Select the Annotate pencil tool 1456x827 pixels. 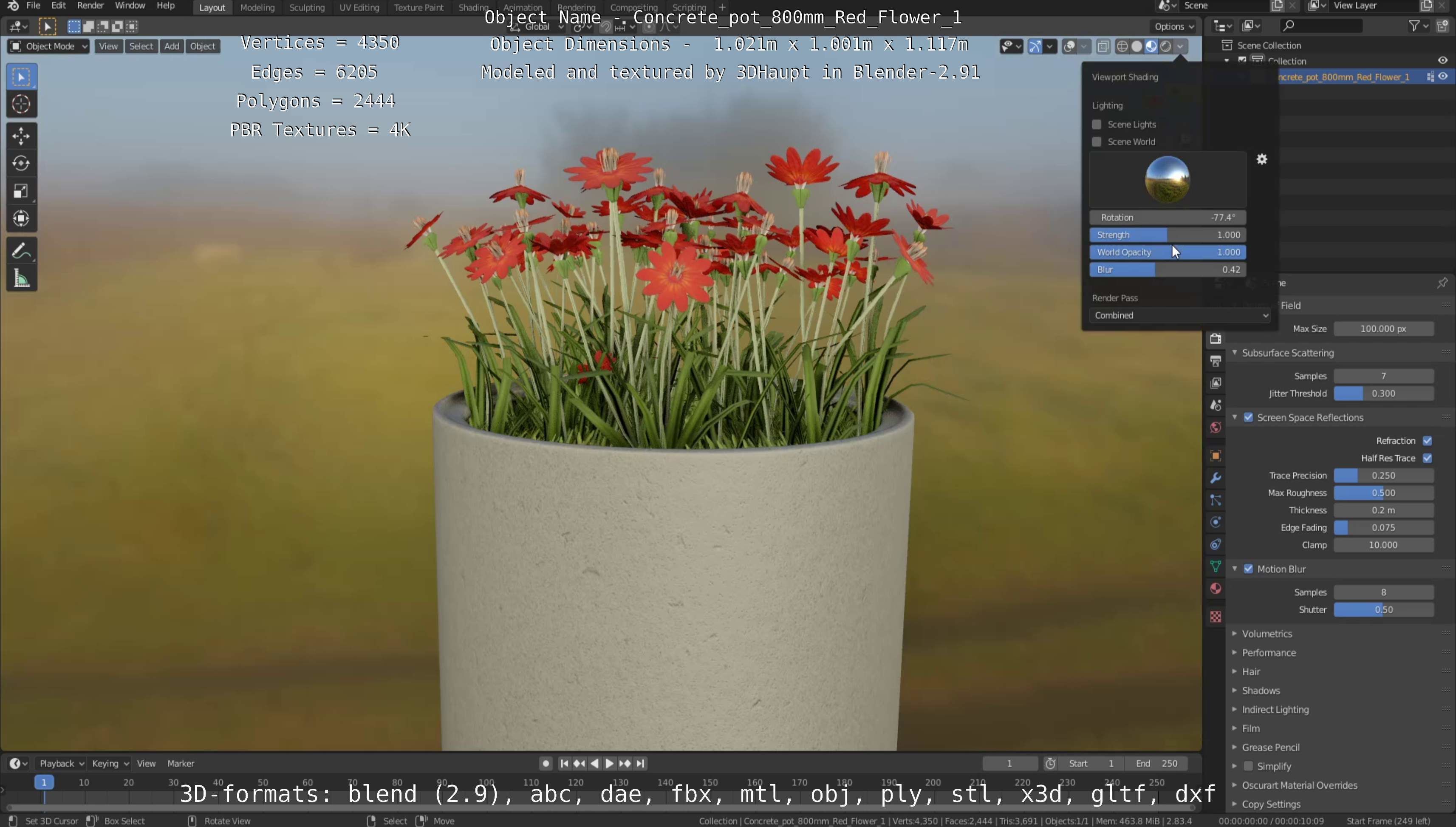point(21,250)
